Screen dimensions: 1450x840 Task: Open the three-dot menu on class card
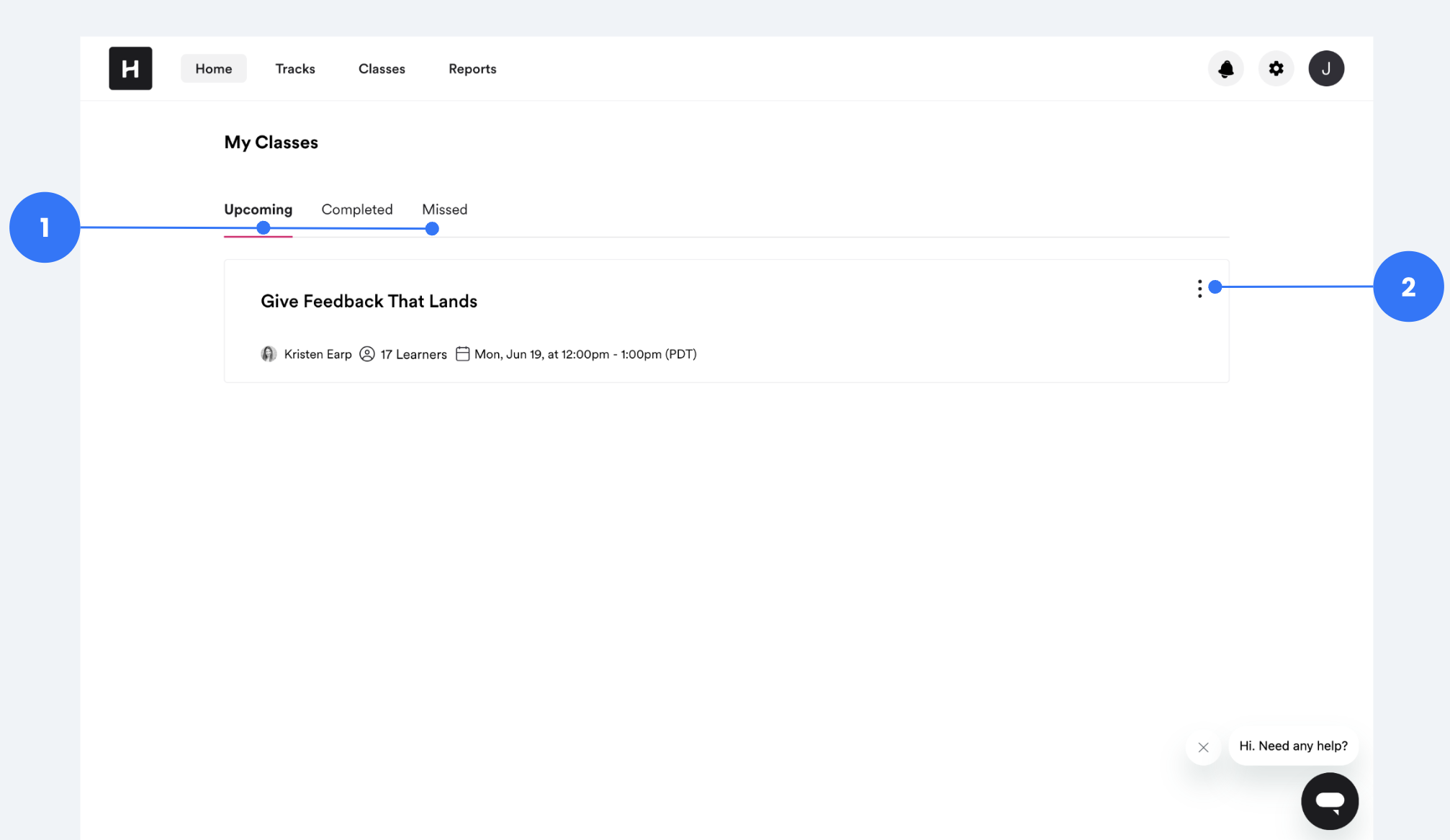tap(1199, 289)
